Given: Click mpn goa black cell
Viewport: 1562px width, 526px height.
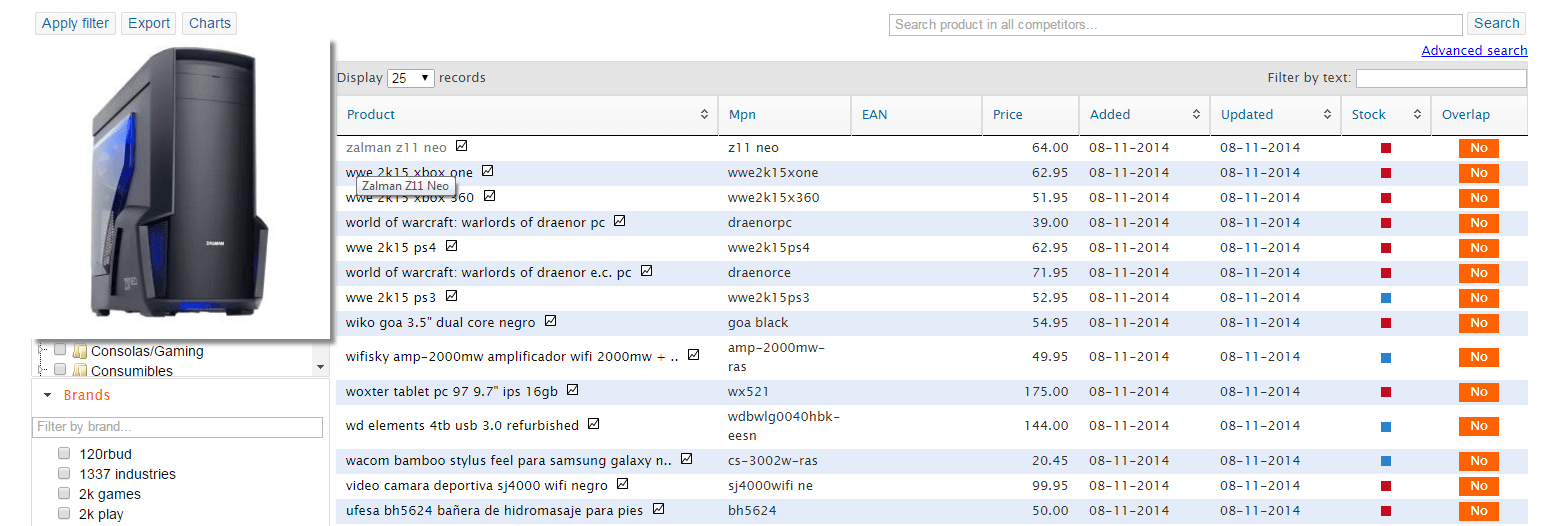Looking at the screenshot, I should click(758, 323).
